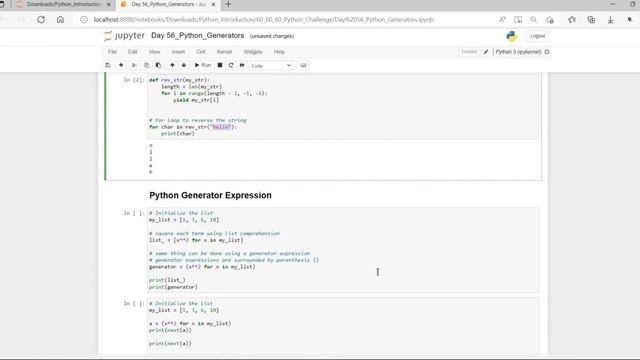Click the Read aloud icon in address bar
This screenshot has height=360, width=640.
(502, 20)
